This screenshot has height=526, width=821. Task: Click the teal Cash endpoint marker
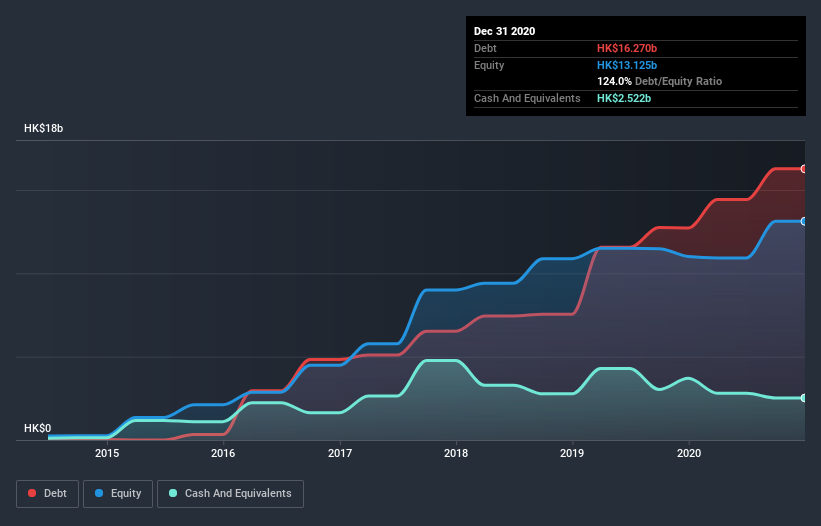pos(804,398)
